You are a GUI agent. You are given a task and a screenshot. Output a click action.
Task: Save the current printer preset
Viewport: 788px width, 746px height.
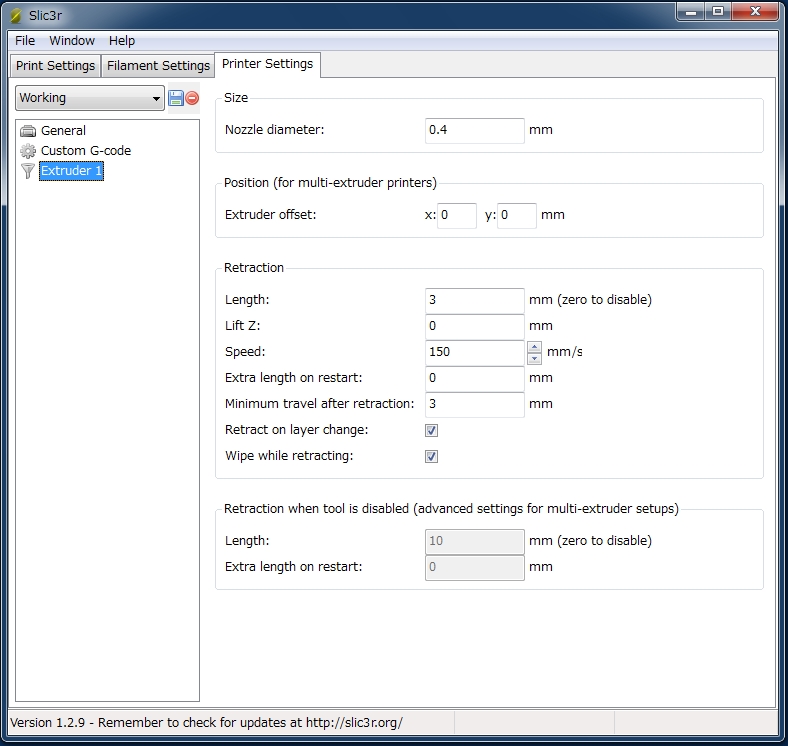pyautogui.click(x=175, y=98)
